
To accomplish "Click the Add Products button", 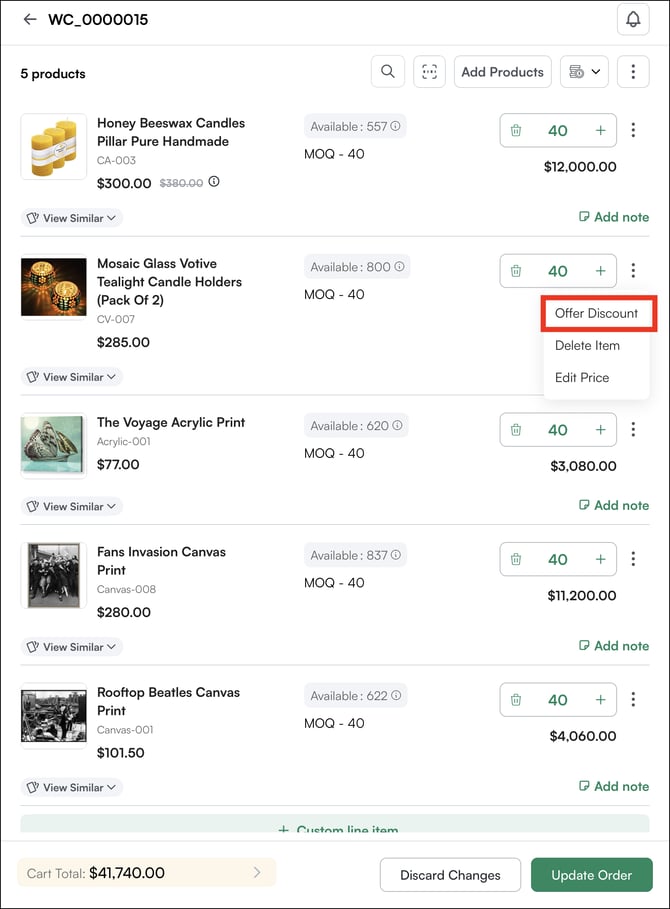I will tap(502, 72).
